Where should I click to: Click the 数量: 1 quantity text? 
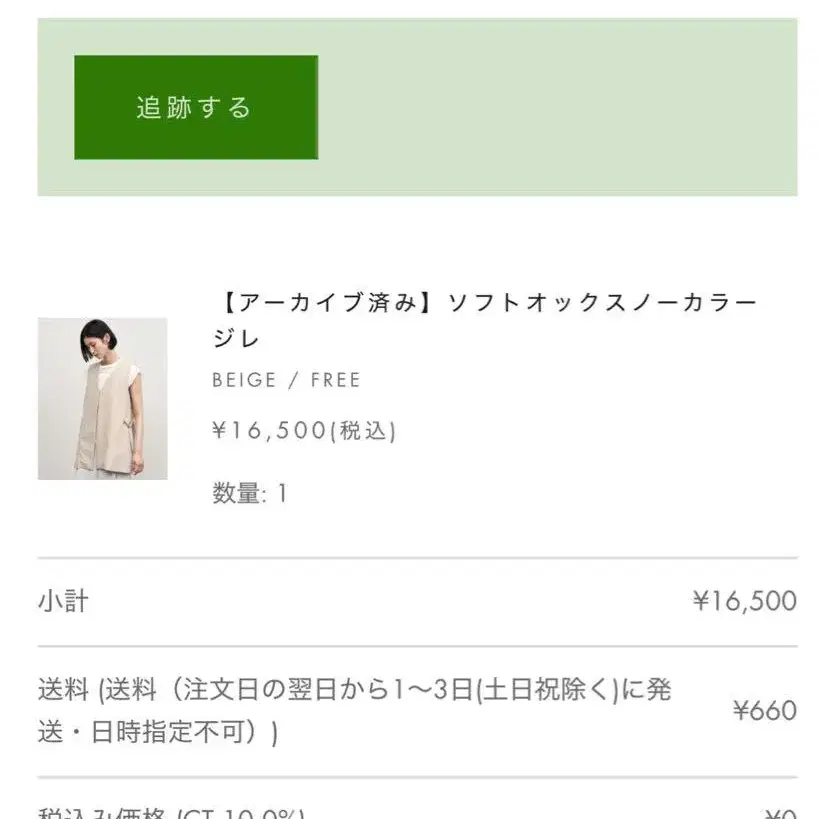[250, 493]
